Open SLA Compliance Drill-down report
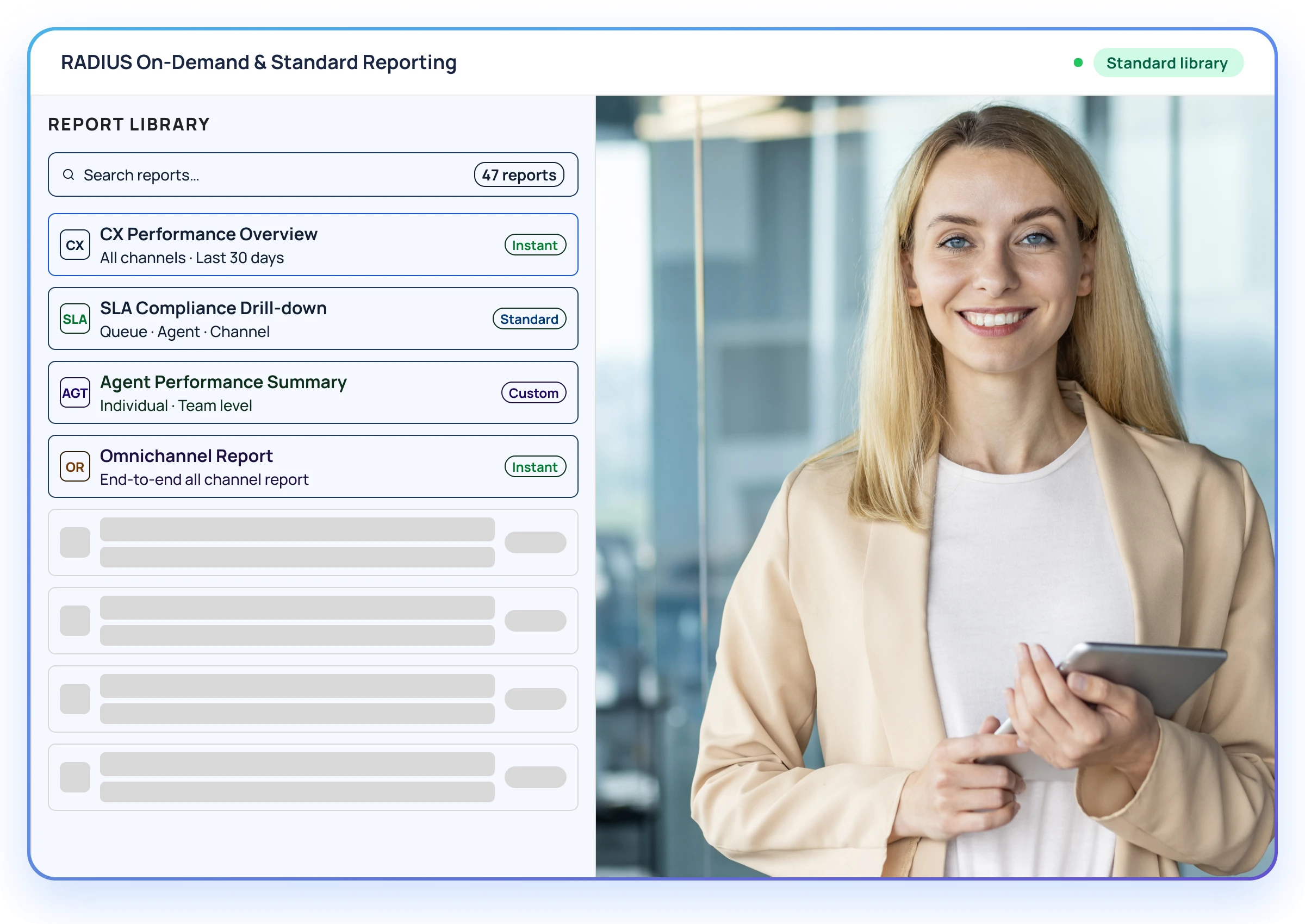1305x924 pixels. coord(213,308)
